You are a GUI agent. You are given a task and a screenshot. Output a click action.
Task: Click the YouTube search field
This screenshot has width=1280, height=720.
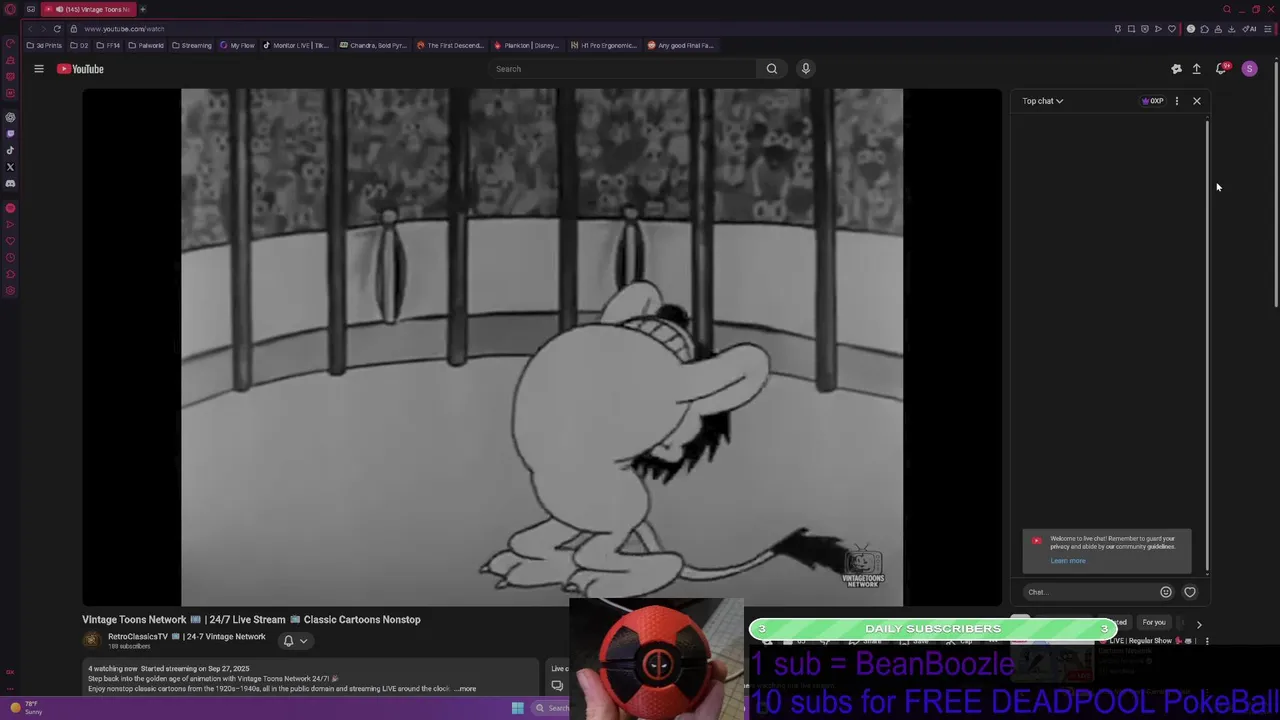click(x=622, y=69)
